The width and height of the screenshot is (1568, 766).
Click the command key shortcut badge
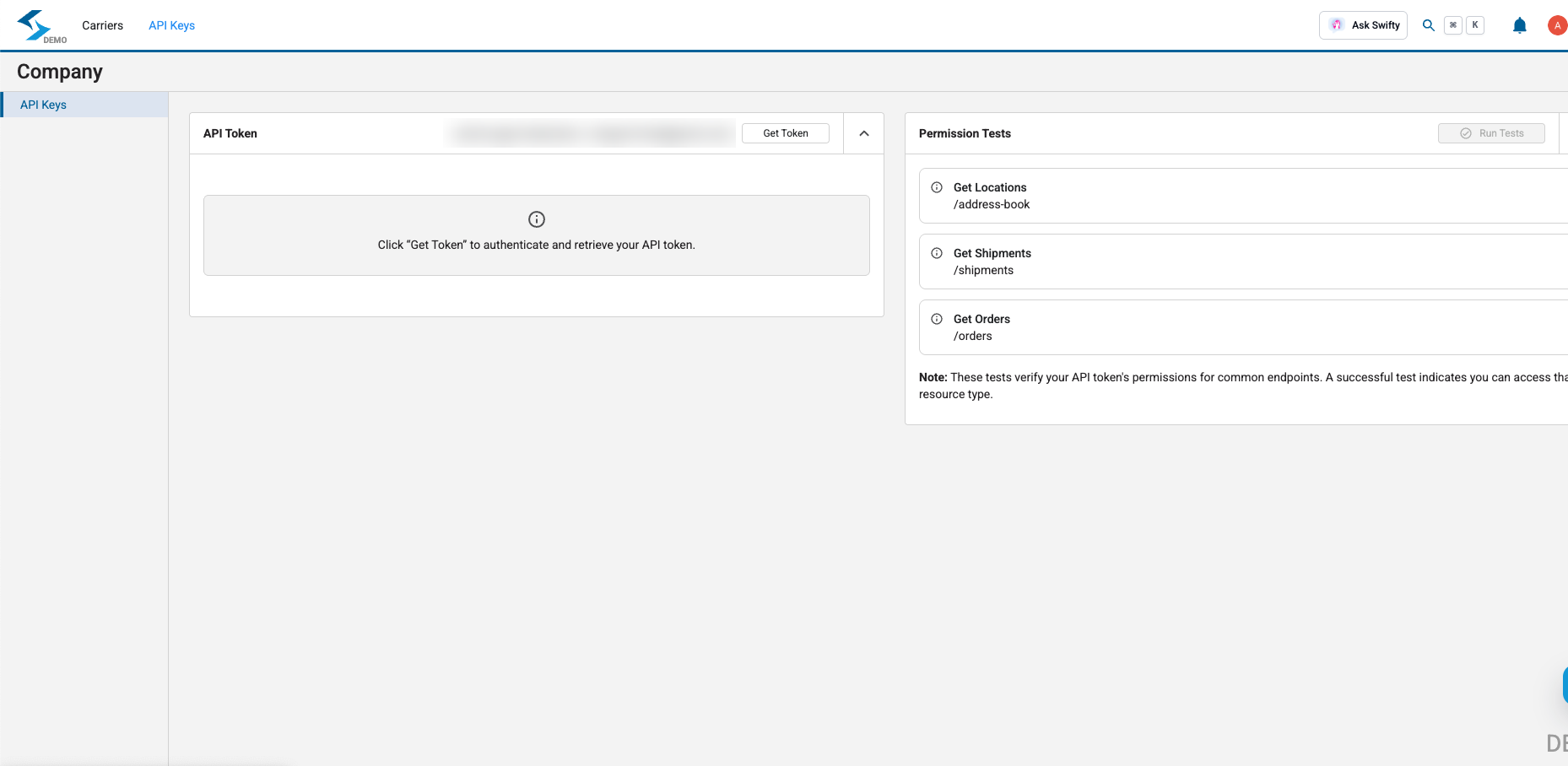click(x=1453, y=25)
